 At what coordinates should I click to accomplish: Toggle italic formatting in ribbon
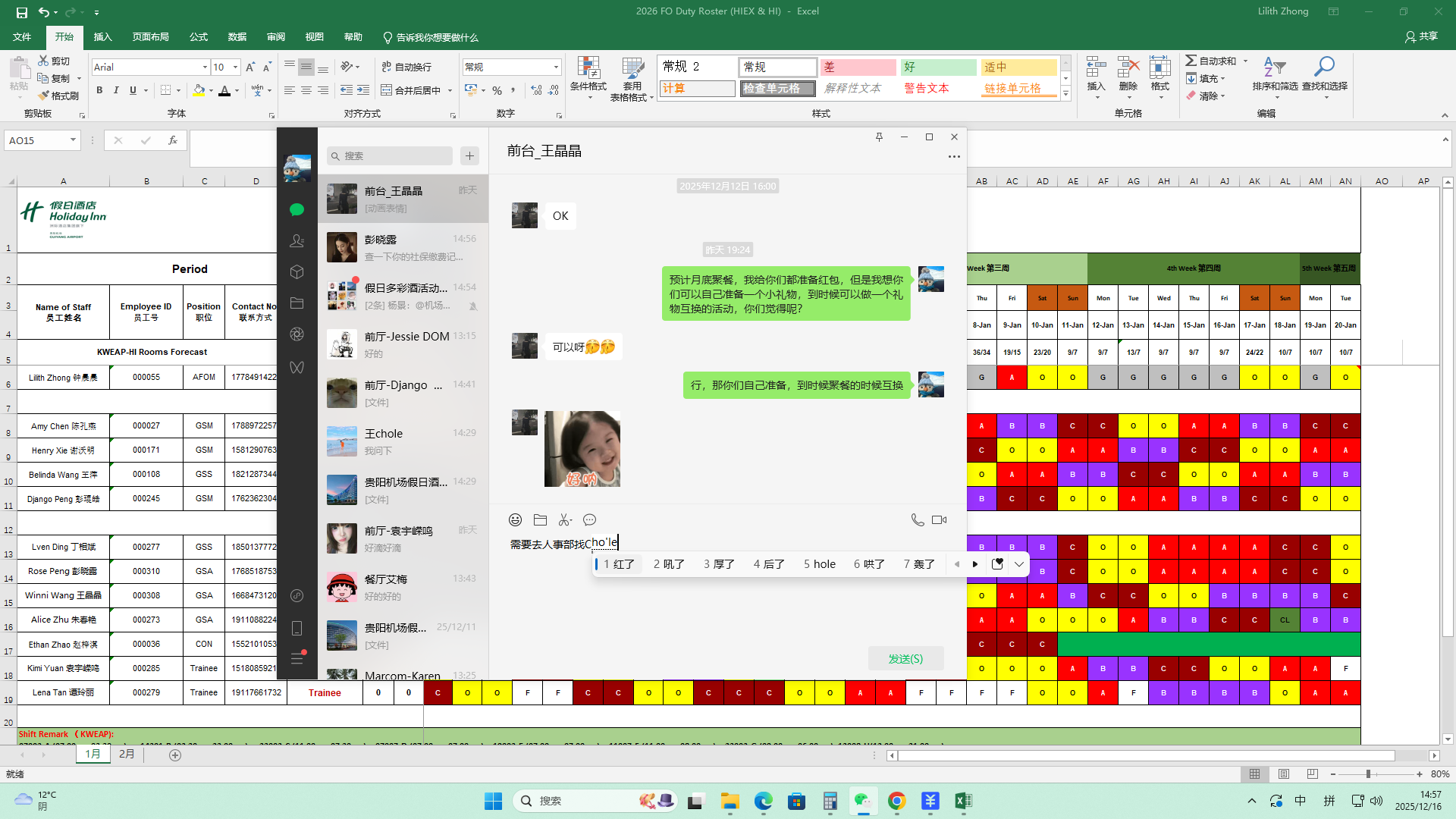click(116, 90)
